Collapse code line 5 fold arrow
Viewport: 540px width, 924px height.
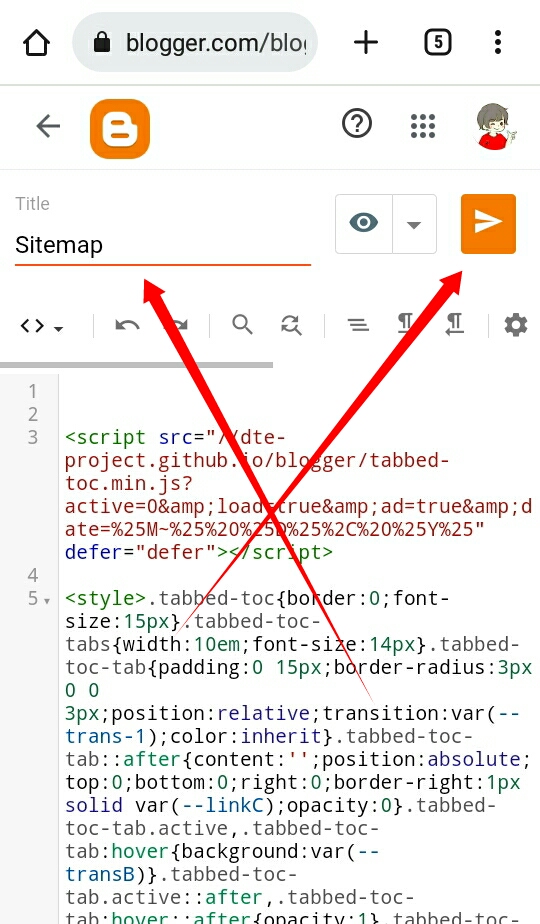[47, 601]
